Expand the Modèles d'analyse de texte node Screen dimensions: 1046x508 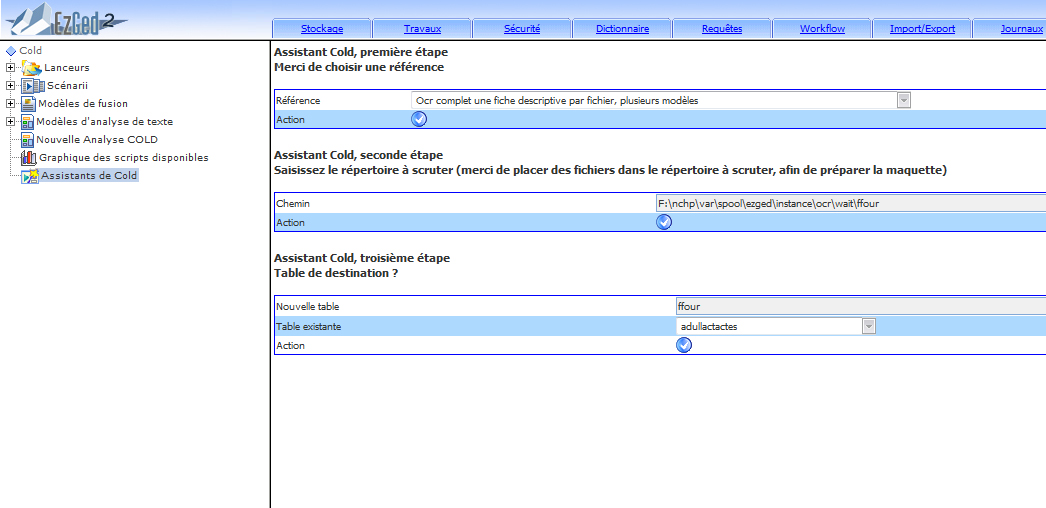[x=10, y=122]
